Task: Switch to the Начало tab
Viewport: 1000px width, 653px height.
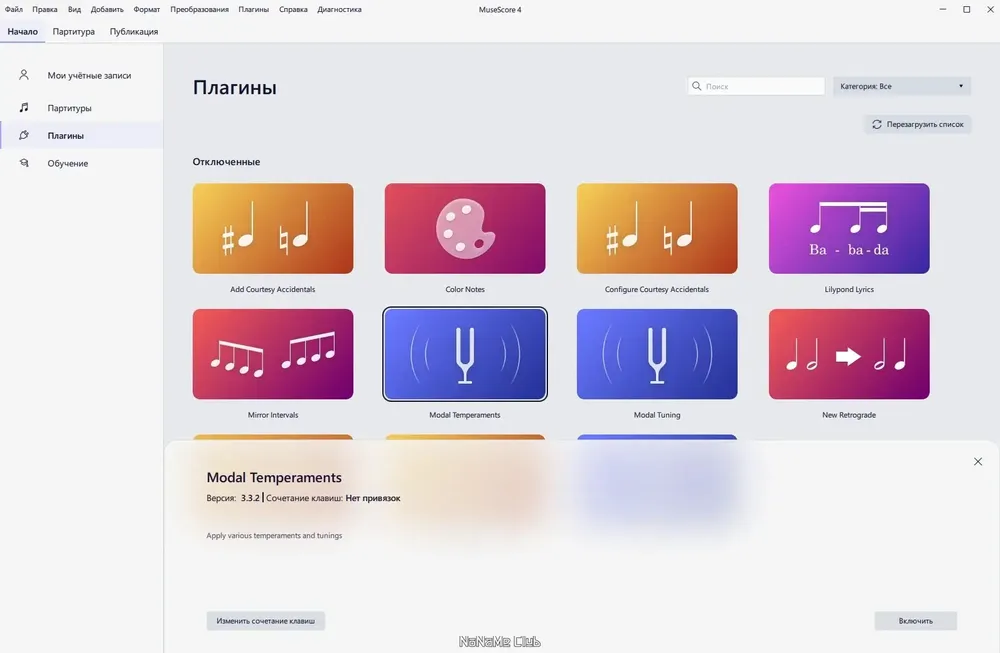Action: [22, 31]
